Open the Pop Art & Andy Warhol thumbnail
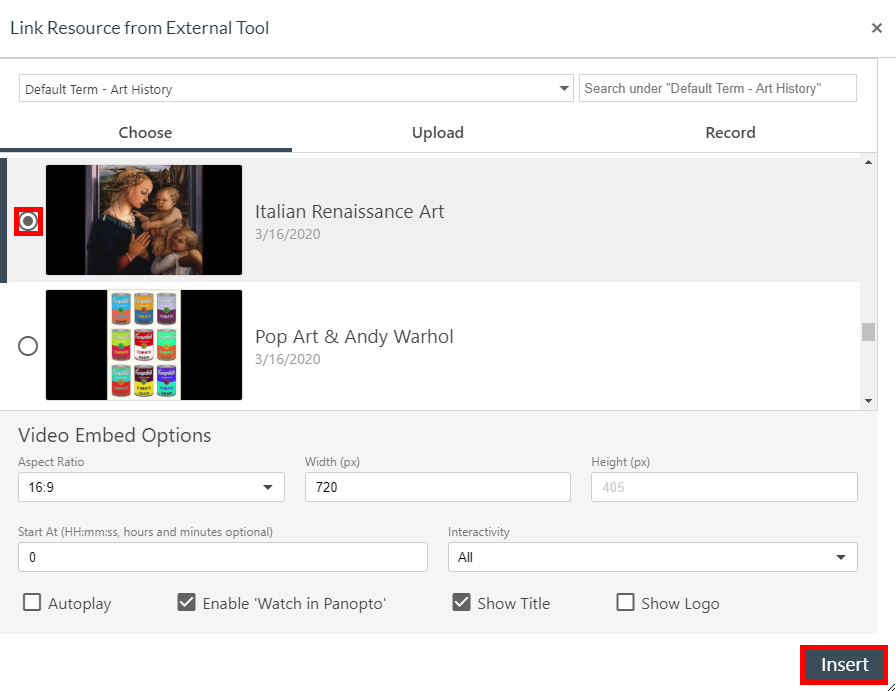 (x=143, y=345)
